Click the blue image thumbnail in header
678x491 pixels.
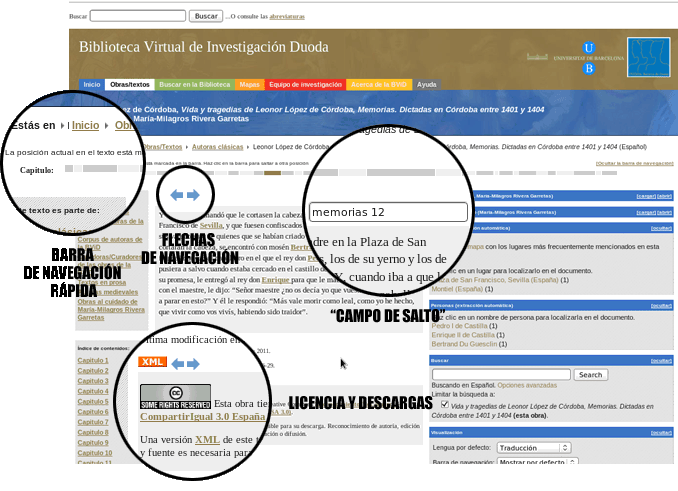(648, 57)
